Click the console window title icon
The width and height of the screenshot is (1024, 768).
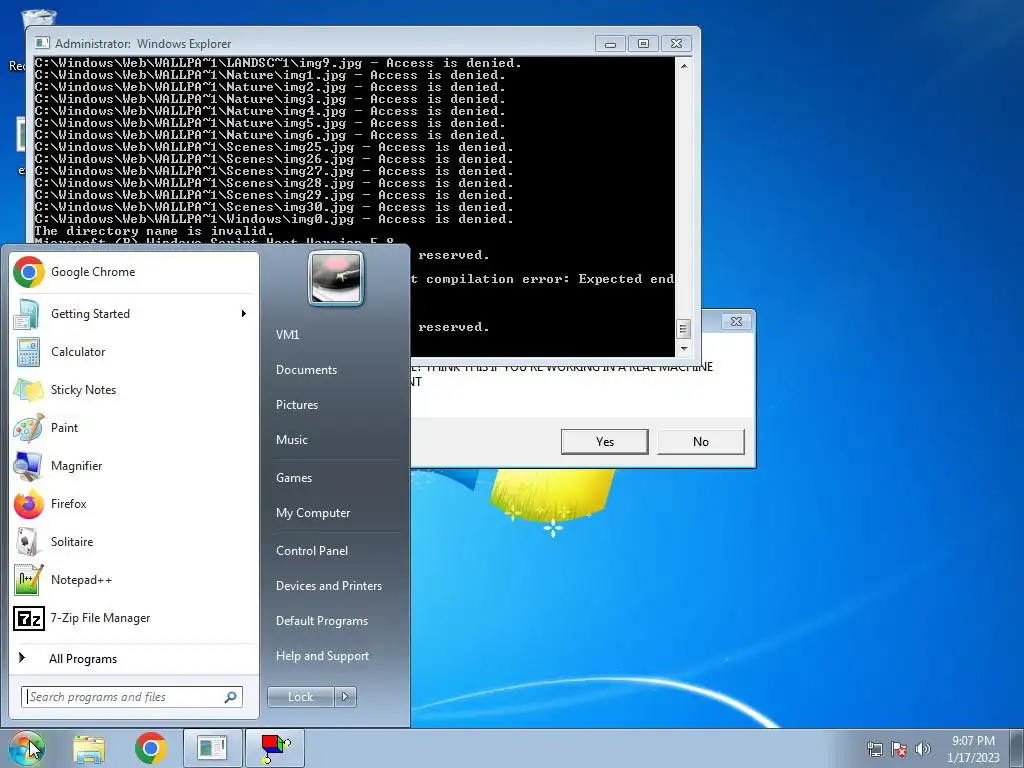click(x=42, y=43)
